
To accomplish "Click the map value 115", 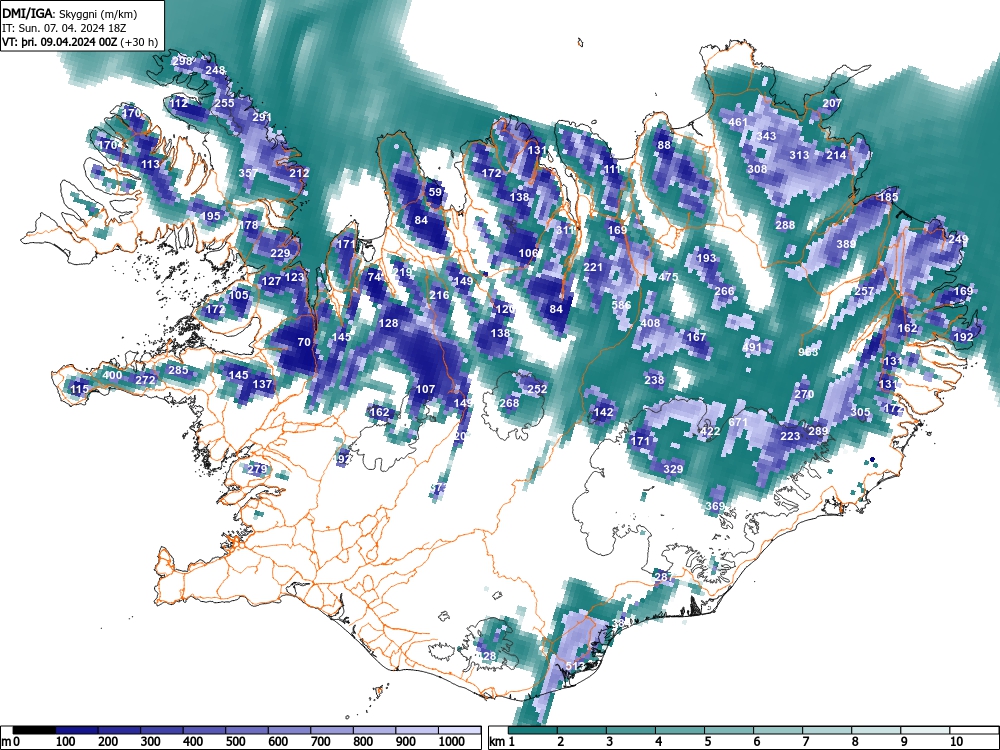I will pos(80,389).
